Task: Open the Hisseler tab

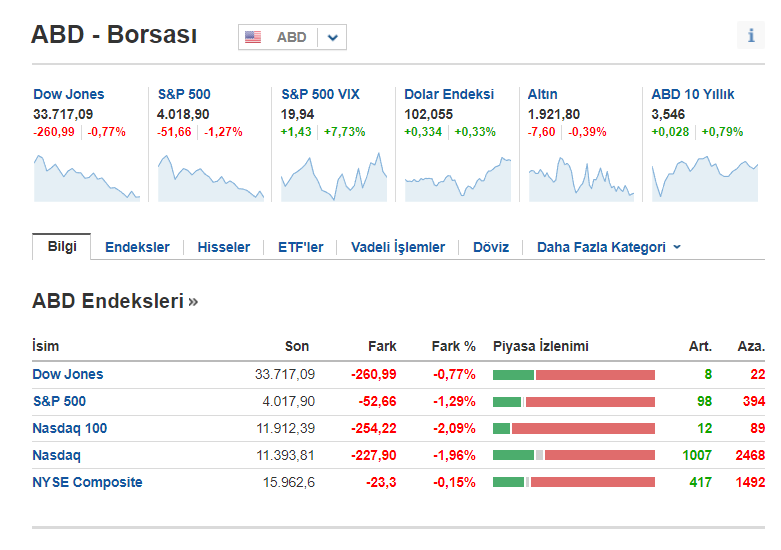Action: [x=223, y=247]
